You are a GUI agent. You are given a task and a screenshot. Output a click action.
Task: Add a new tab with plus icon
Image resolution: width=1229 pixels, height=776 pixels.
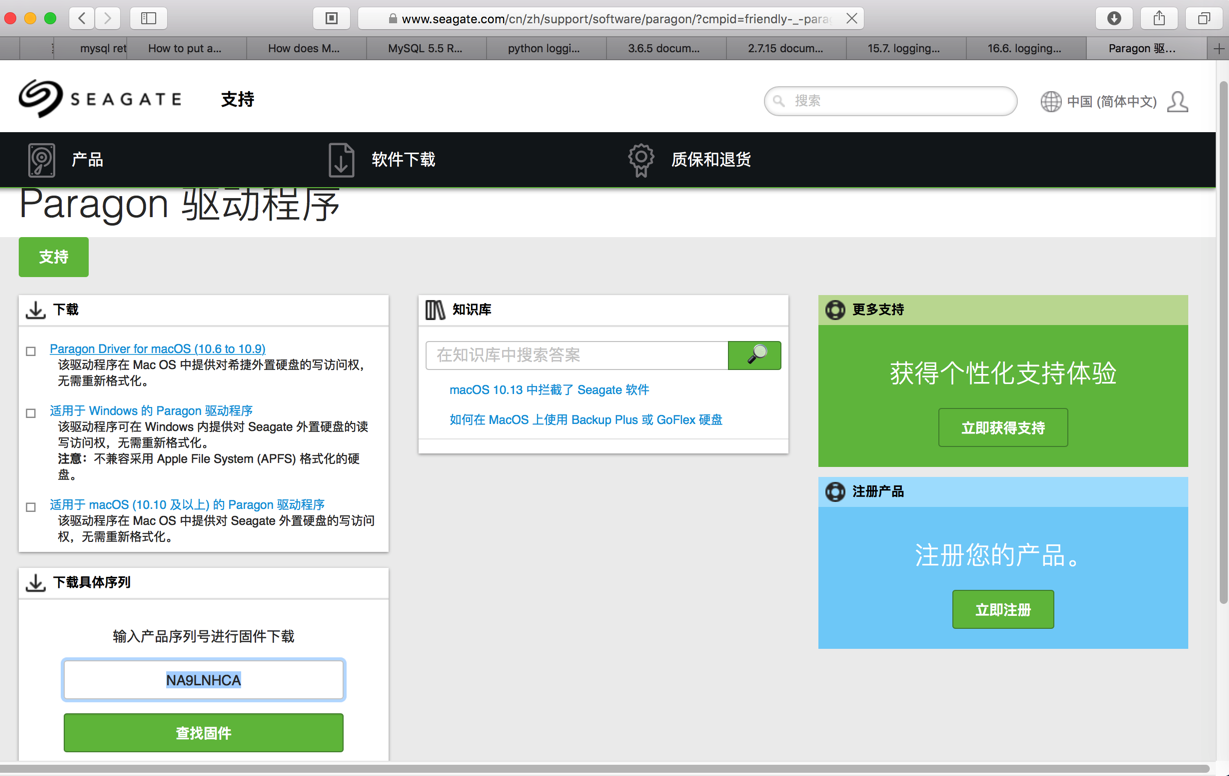1218,48
